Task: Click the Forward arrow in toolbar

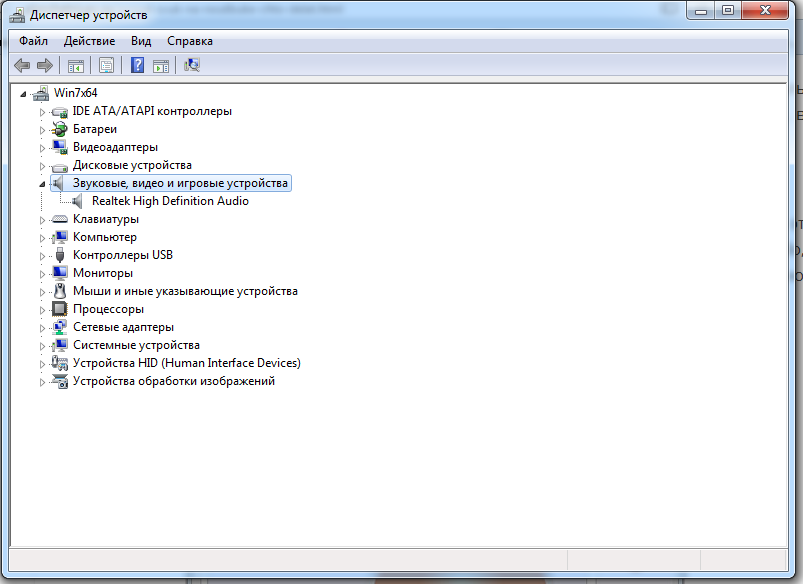Action: (44, 66)
